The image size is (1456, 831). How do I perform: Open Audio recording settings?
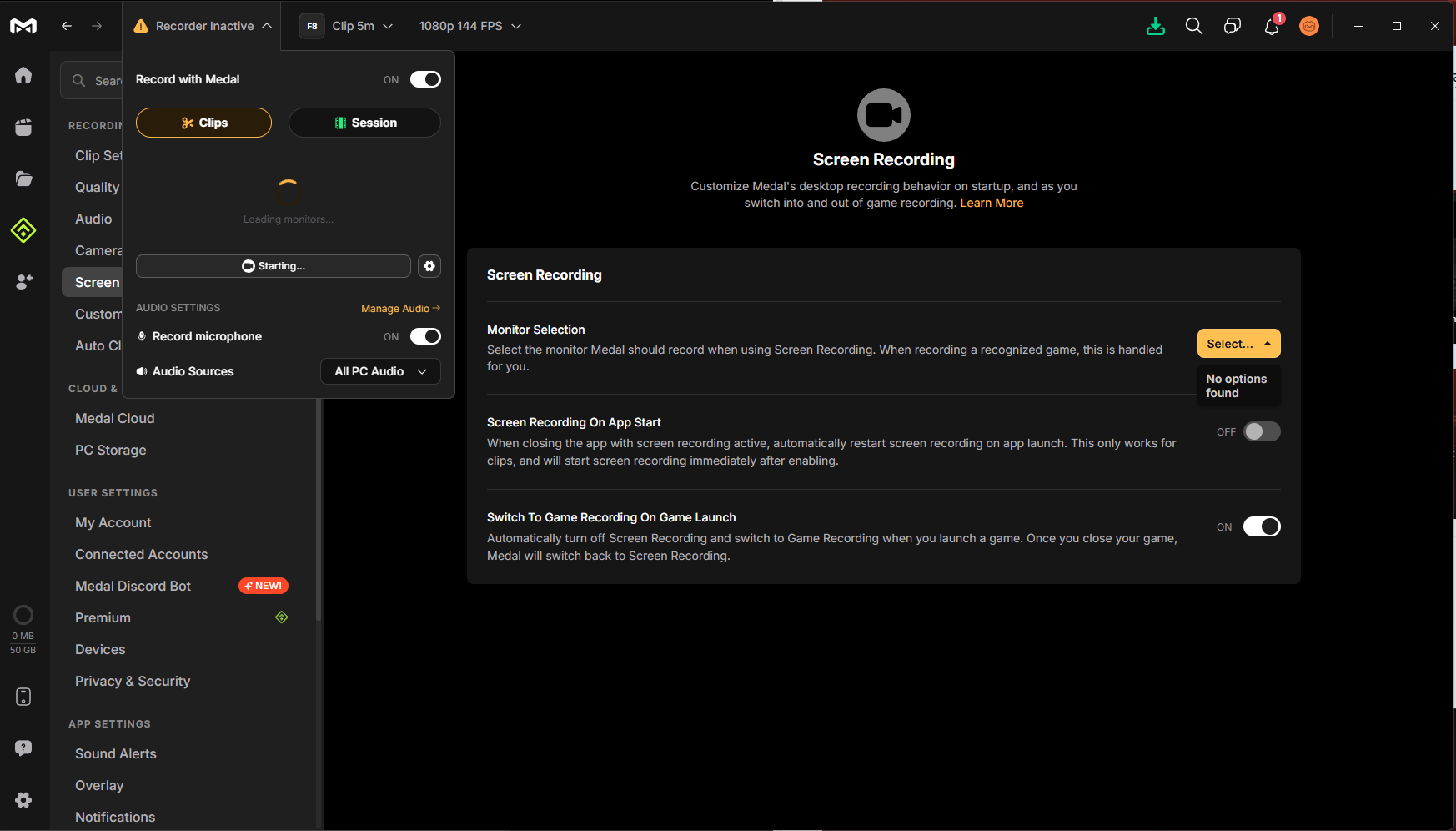pyautogui.click(x=93, y=219)
